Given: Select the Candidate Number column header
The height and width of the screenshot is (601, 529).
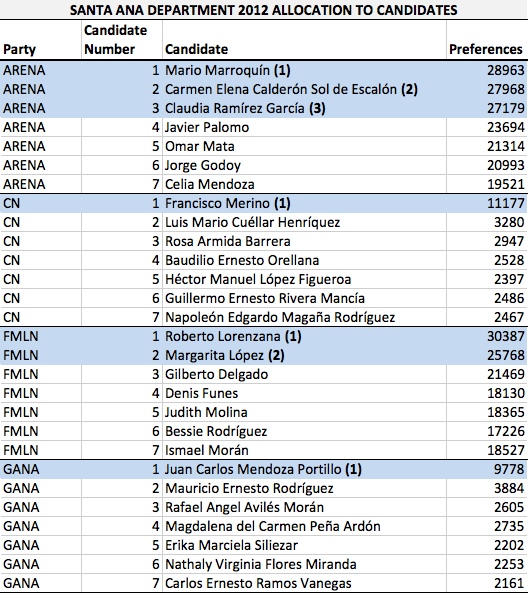Looking at the screenshot, I should (115, 40).
